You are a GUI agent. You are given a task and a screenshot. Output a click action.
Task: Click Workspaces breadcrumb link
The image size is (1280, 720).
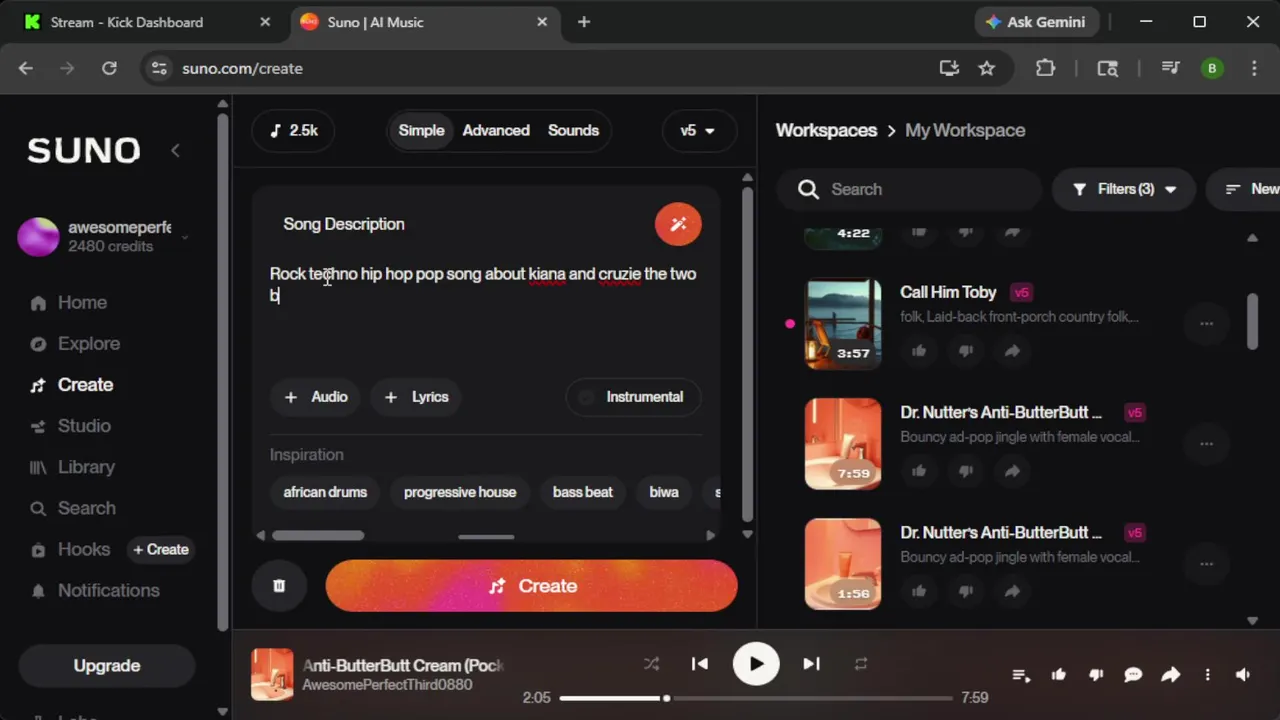pyautogui.click(x=826, y=131)
